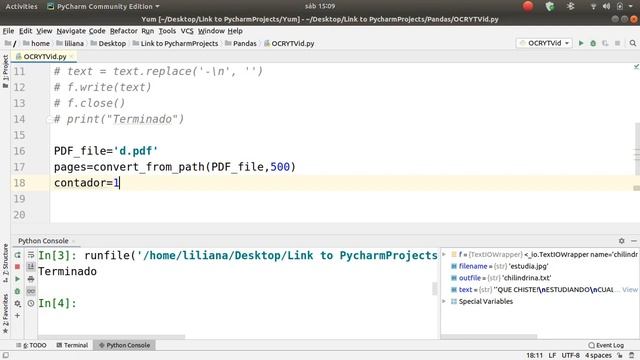This screenshot has width=640, height=360.
Task: Debug OCRYTVid with the top toolbar bug icon
Action: tap(593, 43)
